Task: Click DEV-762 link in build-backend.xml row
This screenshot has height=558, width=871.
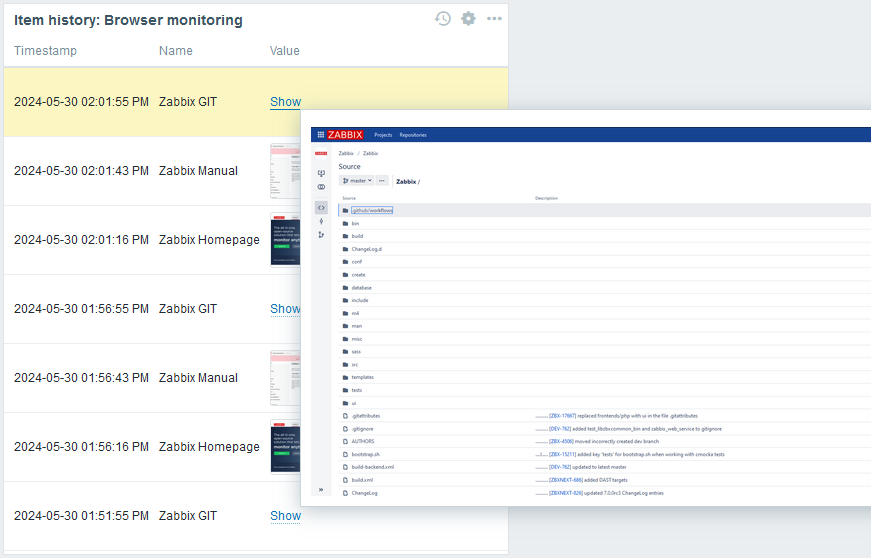Action: (560, 467)
